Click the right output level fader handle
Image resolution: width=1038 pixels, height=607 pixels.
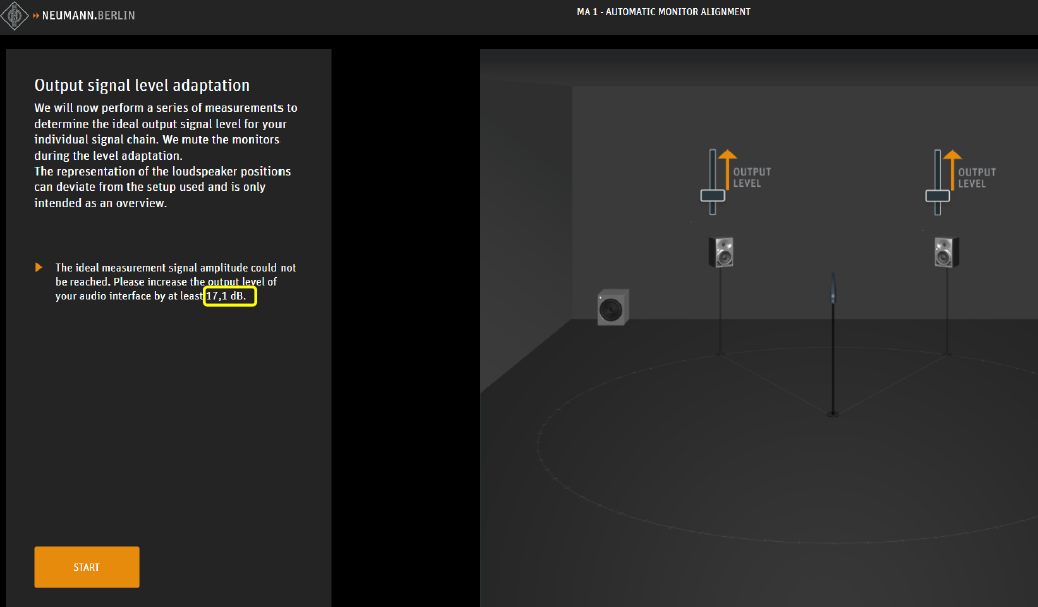point(937,196)
